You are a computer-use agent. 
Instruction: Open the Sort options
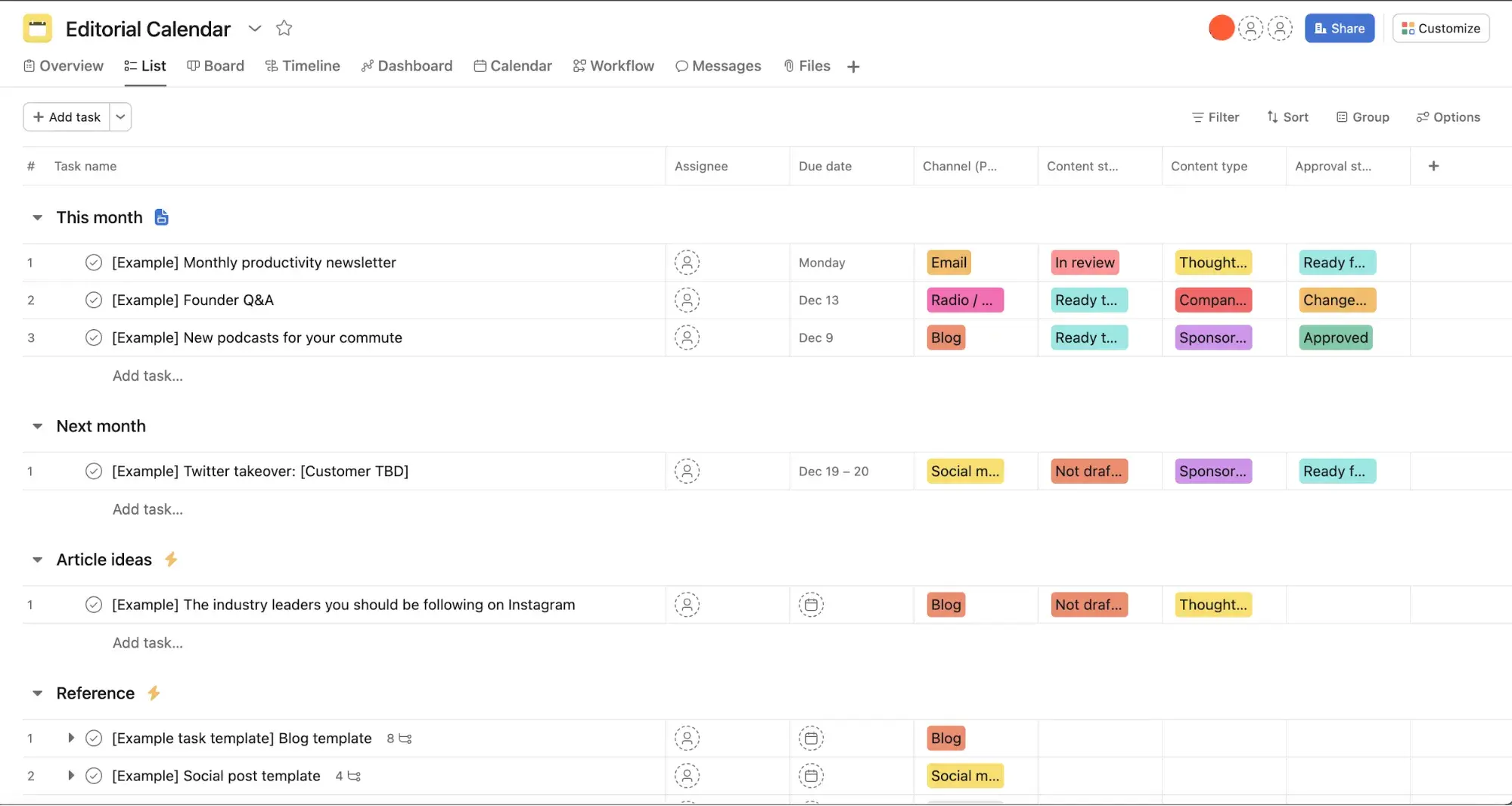pyautogui.click(x=1287, y=117)
